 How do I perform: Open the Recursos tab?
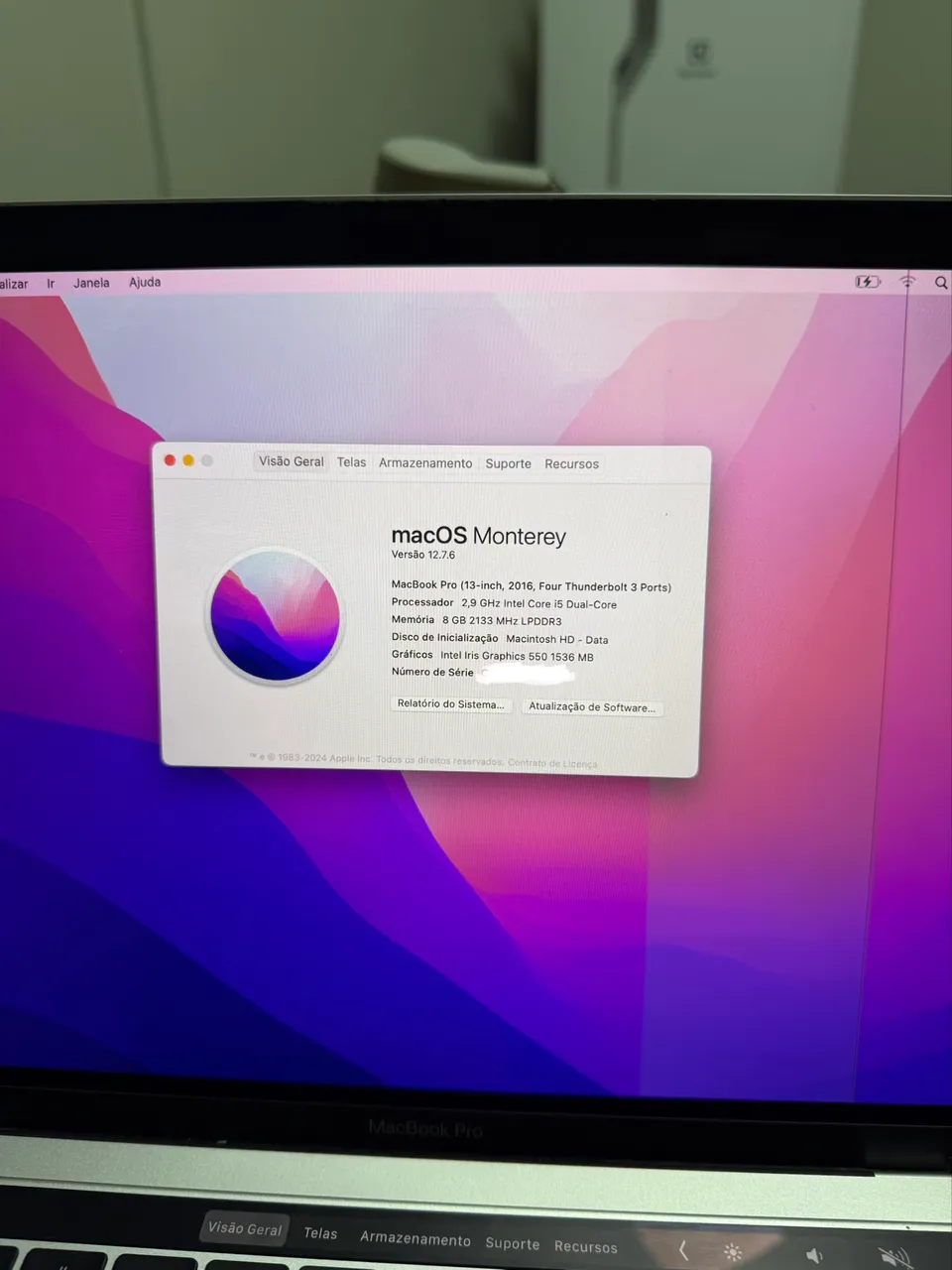571,463
